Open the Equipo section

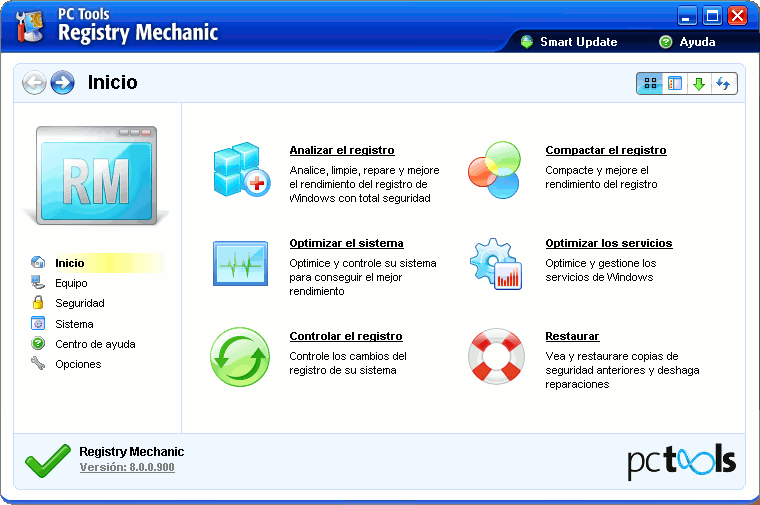(71, 283)
